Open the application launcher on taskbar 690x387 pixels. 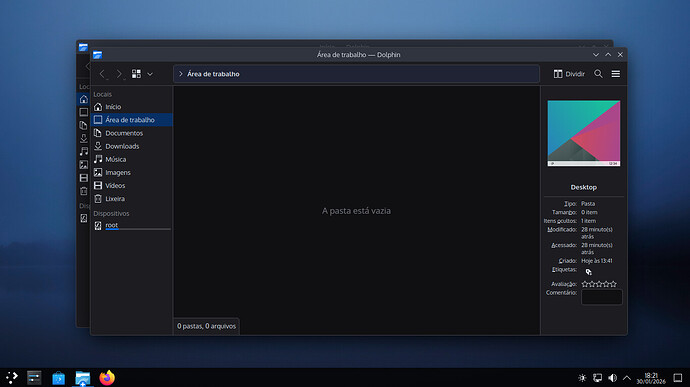11,378
